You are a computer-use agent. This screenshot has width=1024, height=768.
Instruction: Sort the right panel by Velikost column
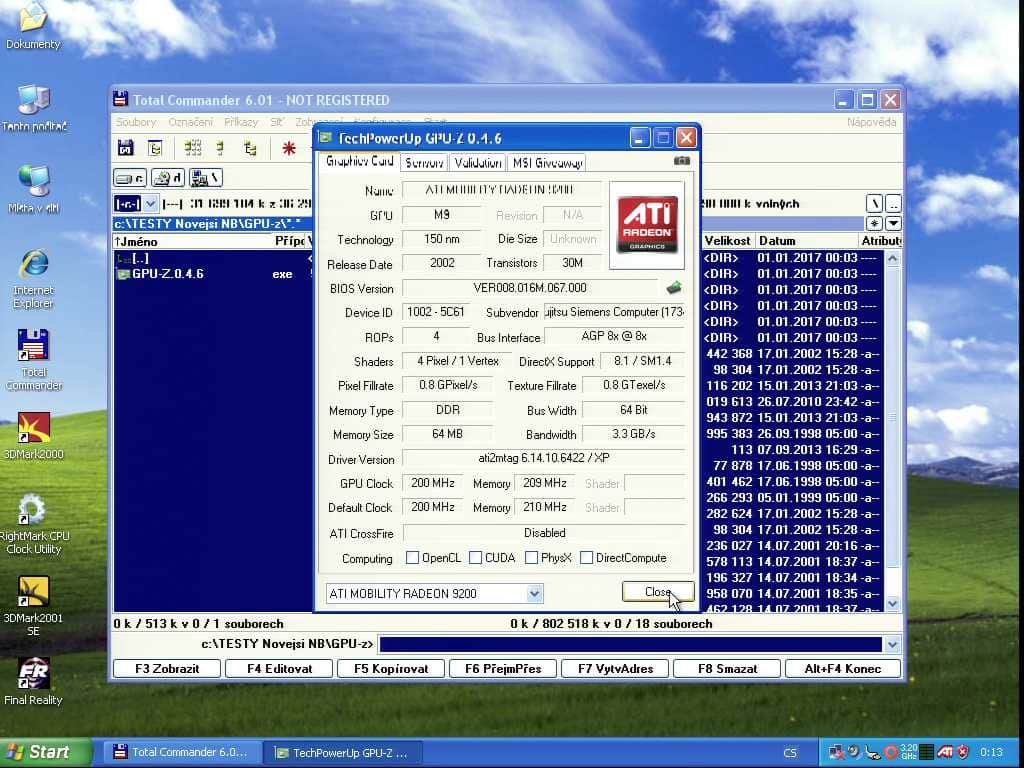[x=728, y=241]
